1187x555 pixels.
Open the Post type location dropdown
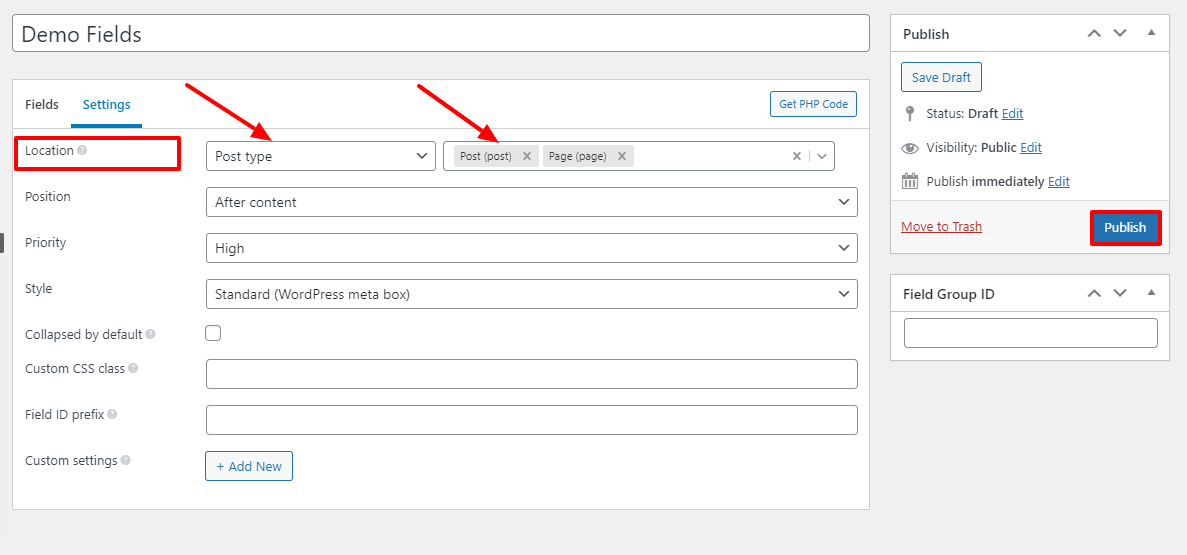320,156
